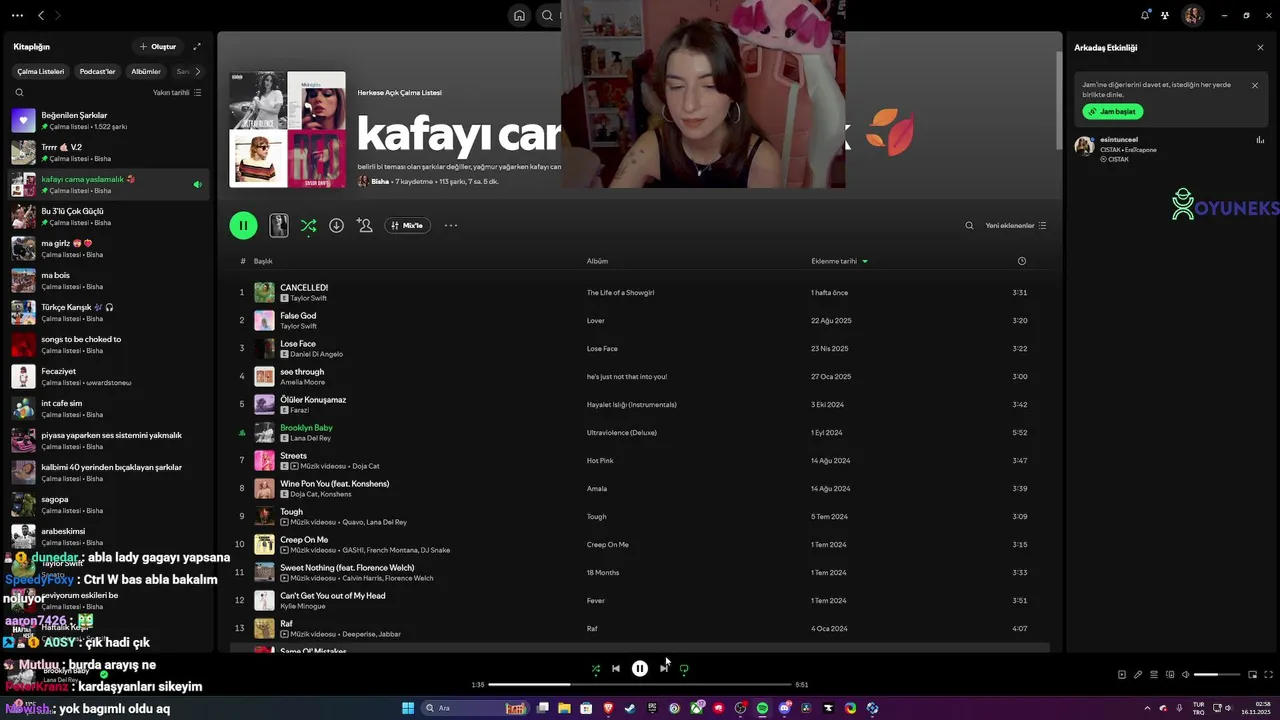Invite collaborators to the playlist
The width and height of the screenshot is (1280, 720).
365,225
